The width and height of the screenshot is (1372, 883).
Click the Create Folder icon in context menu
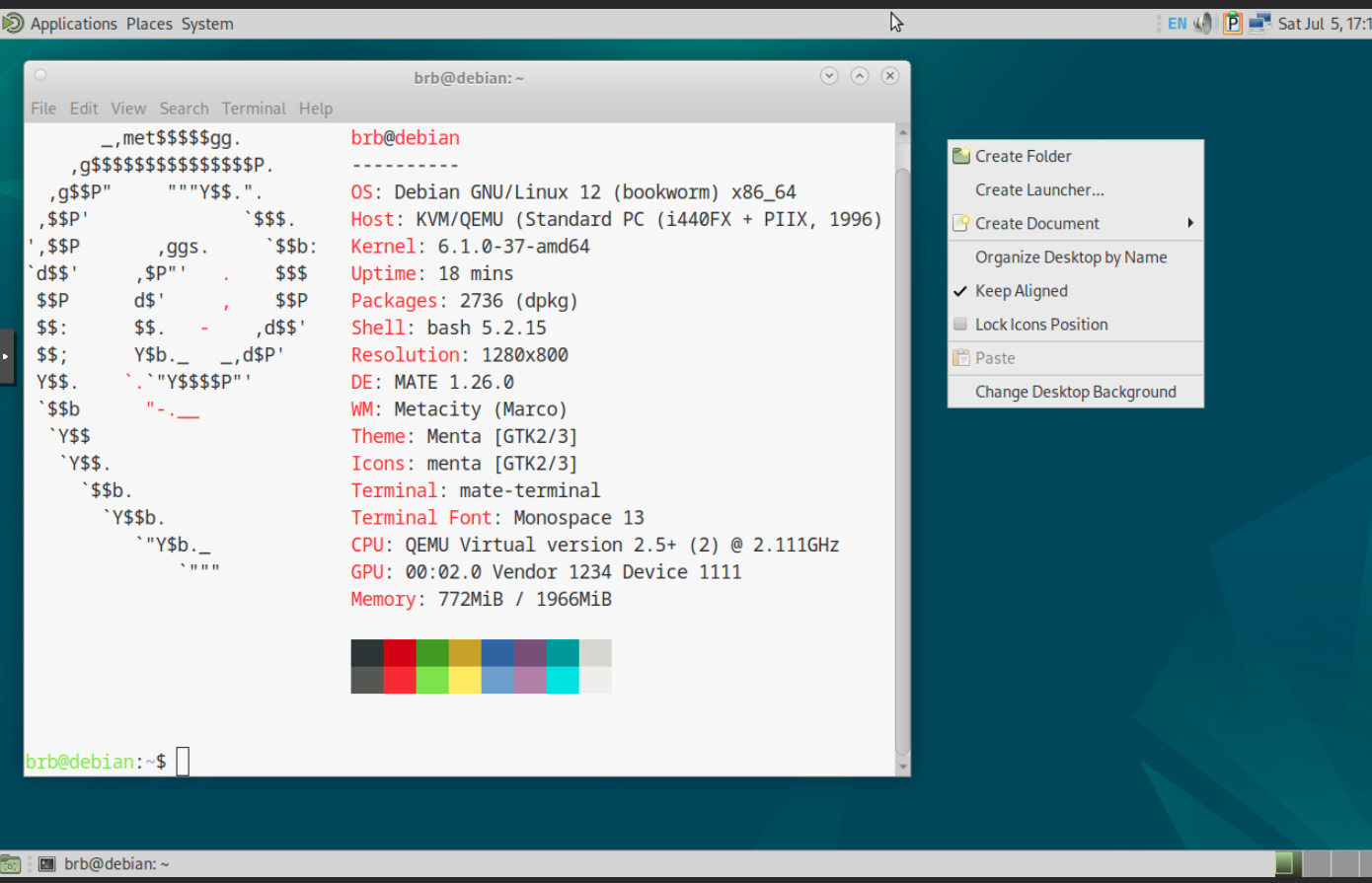pos(960,156)
